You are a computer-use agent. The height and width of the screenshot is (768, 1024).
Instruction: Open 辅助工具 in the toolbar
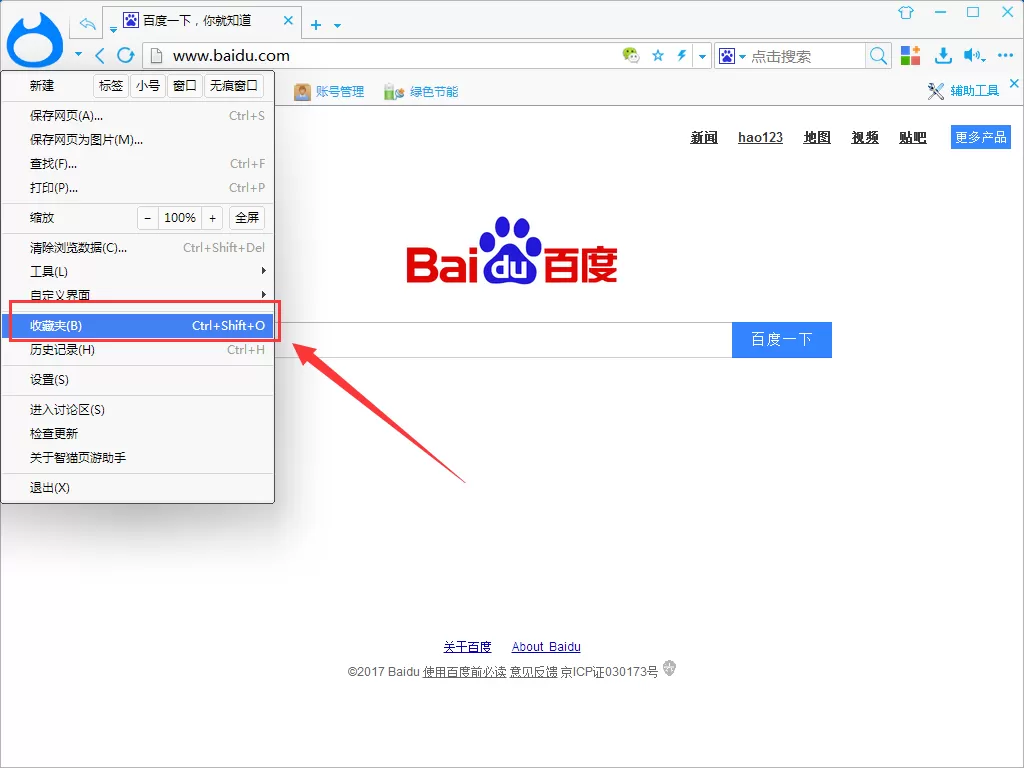tap(963, 91)
